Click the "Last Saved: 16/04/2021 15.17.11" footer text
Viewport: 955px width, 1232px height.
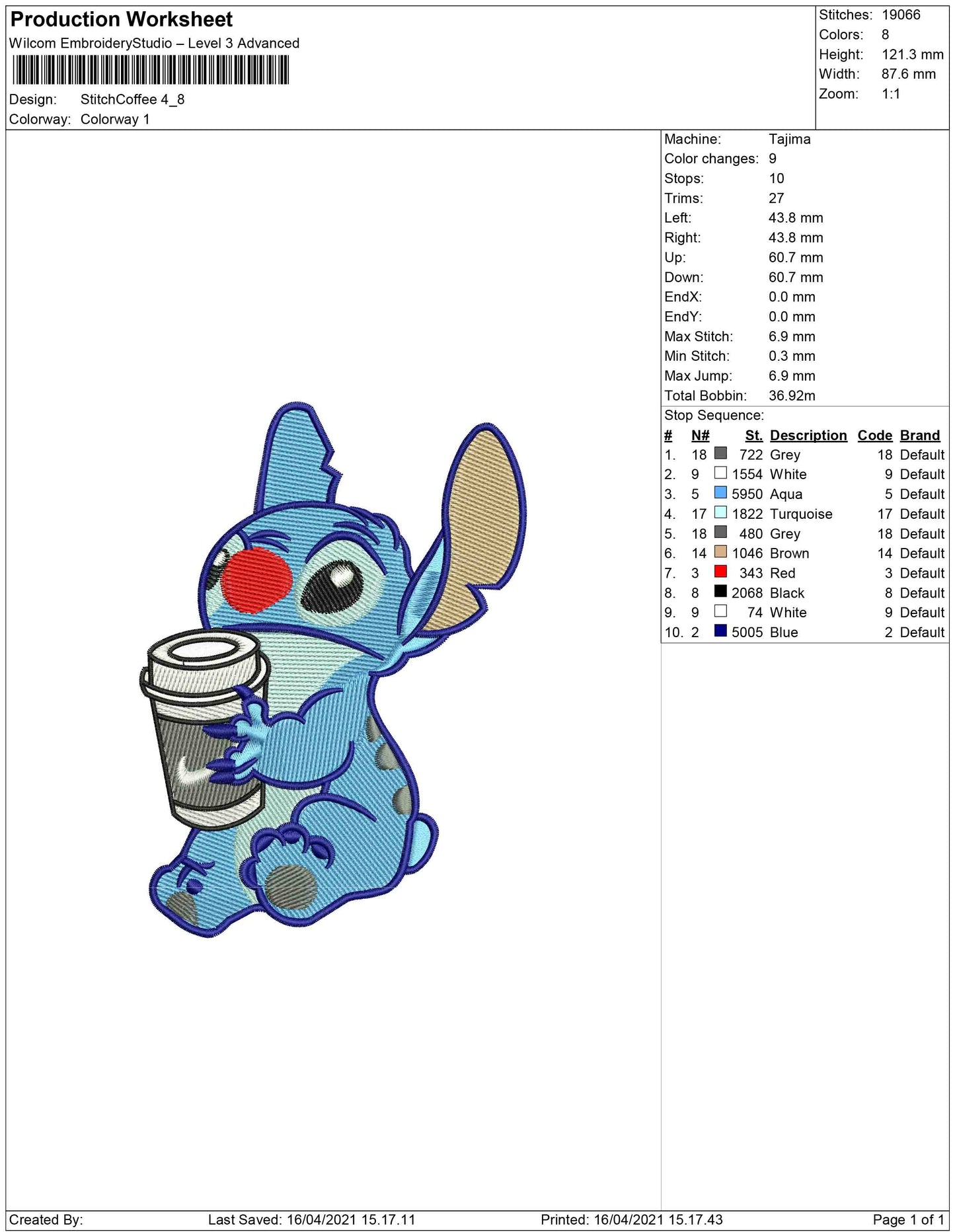312,1219
